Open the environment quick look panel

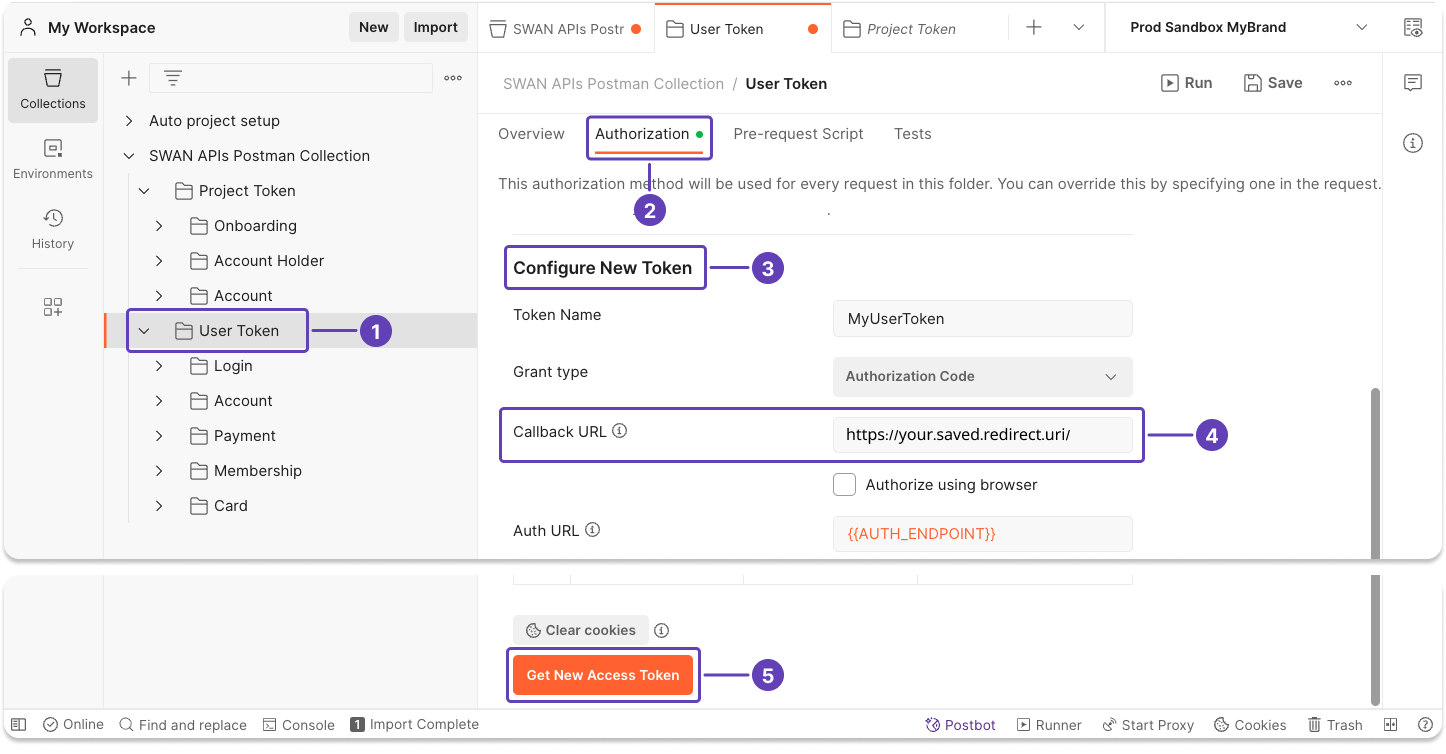(x=1413, y=26)
